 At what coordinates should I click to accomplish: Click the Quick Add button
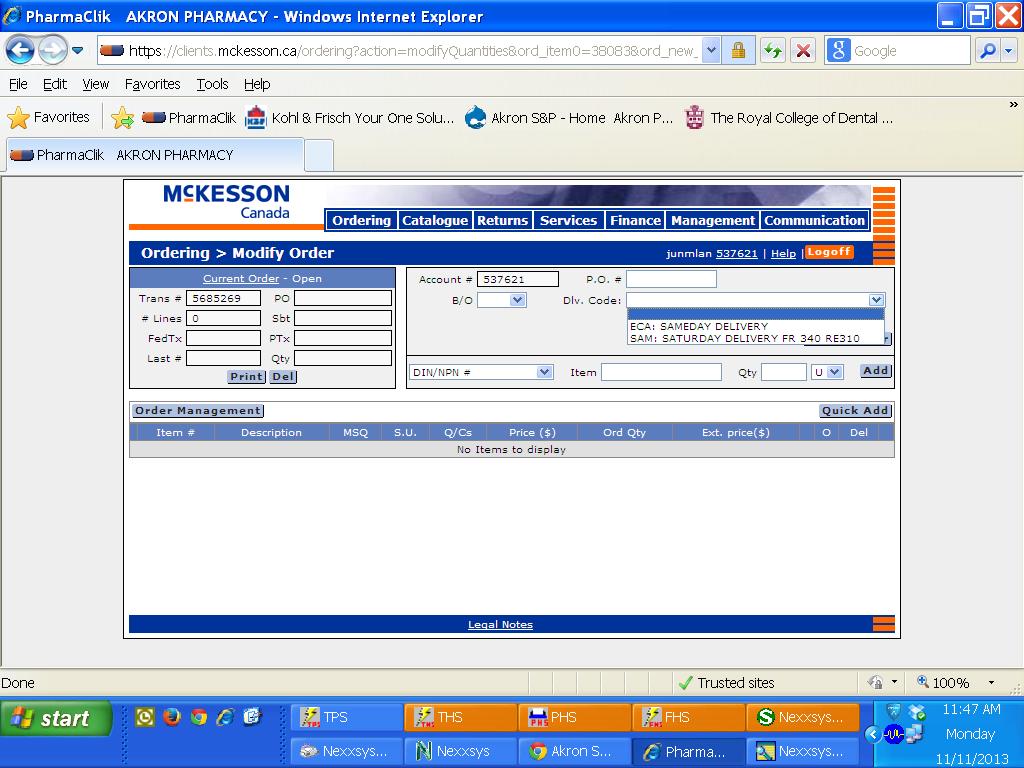tap(855, 410)
